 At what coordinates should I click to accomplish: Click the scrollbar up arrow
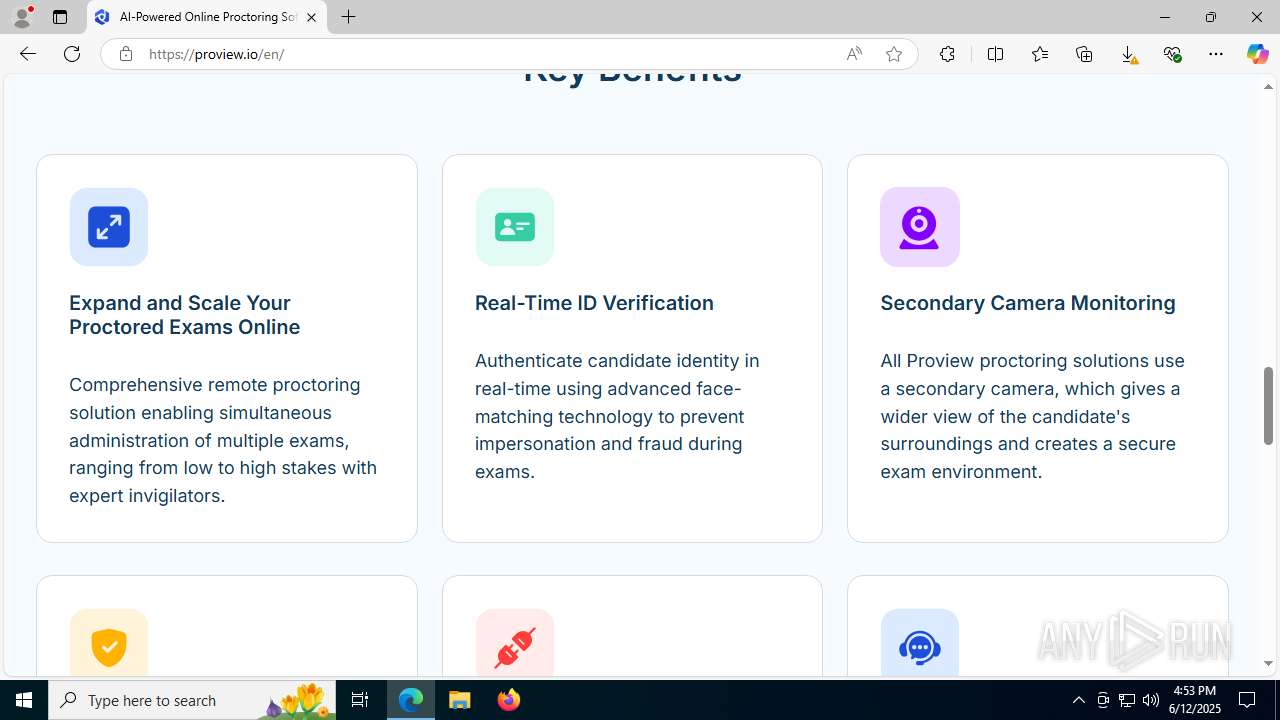[1268, 86]
